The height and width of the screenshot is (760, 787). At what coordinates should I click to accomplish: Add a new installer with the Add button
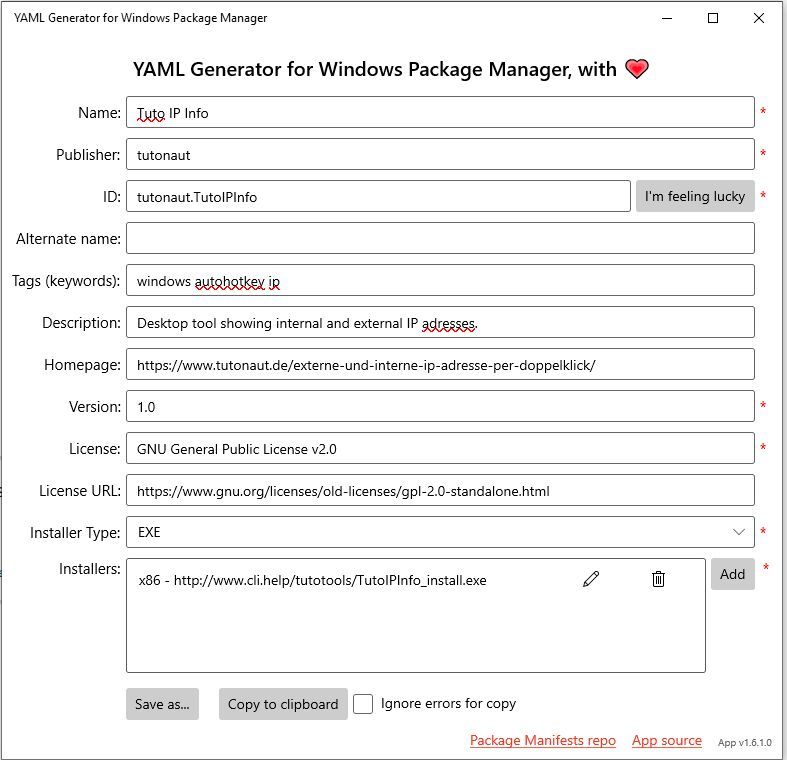tap(732, 574)
